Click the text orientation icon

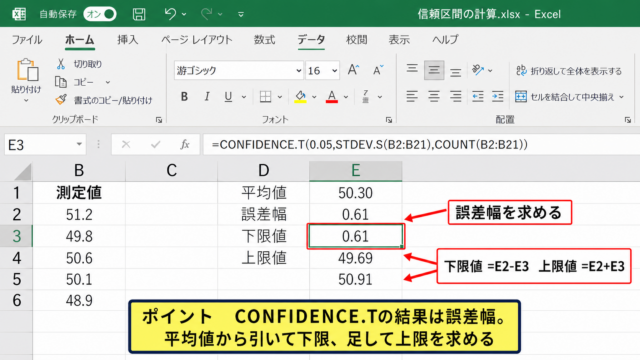coord(478,70)
